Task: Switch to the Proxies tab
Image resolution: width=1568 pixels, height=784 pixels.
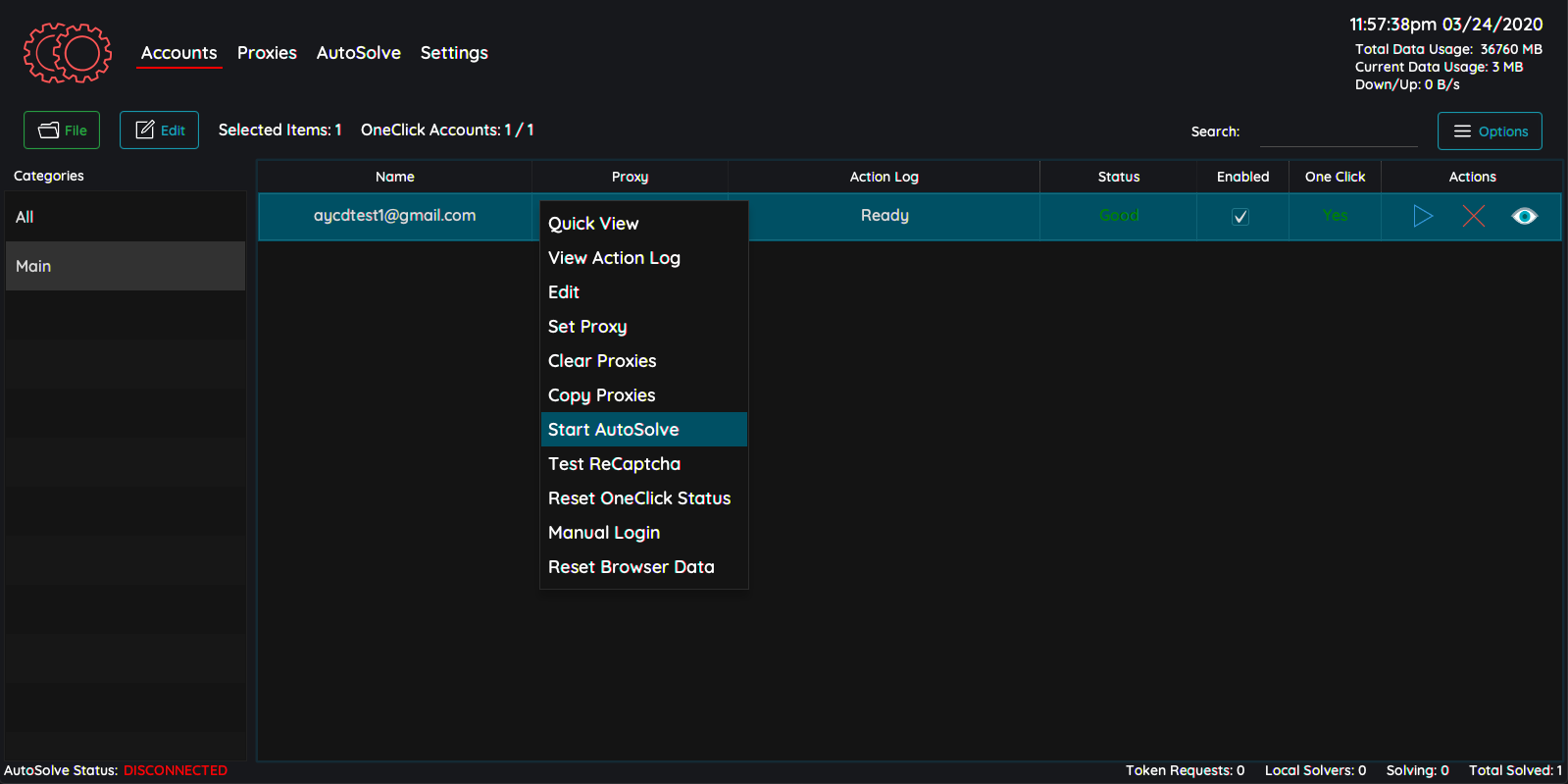Action: pyautogui.click(x=267, y=53)
